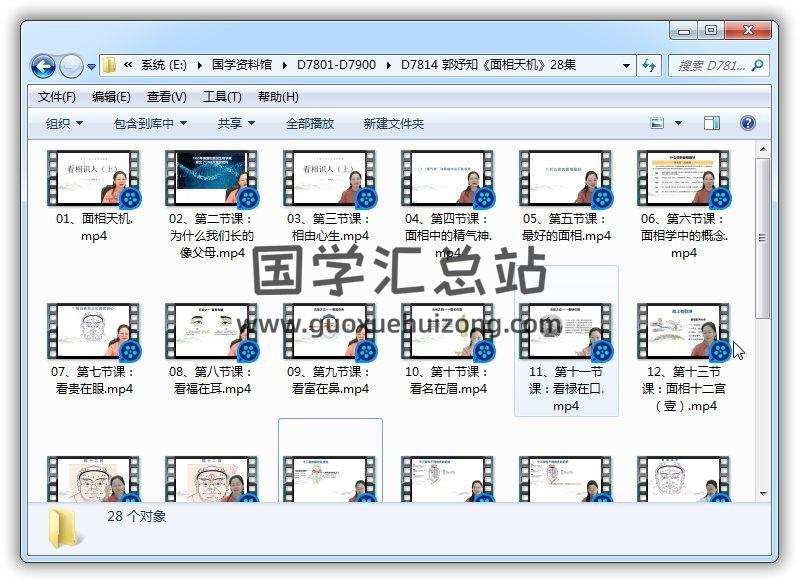Click the greyed Forward arrow button
799x583 pixels.
tap(71, 66)
